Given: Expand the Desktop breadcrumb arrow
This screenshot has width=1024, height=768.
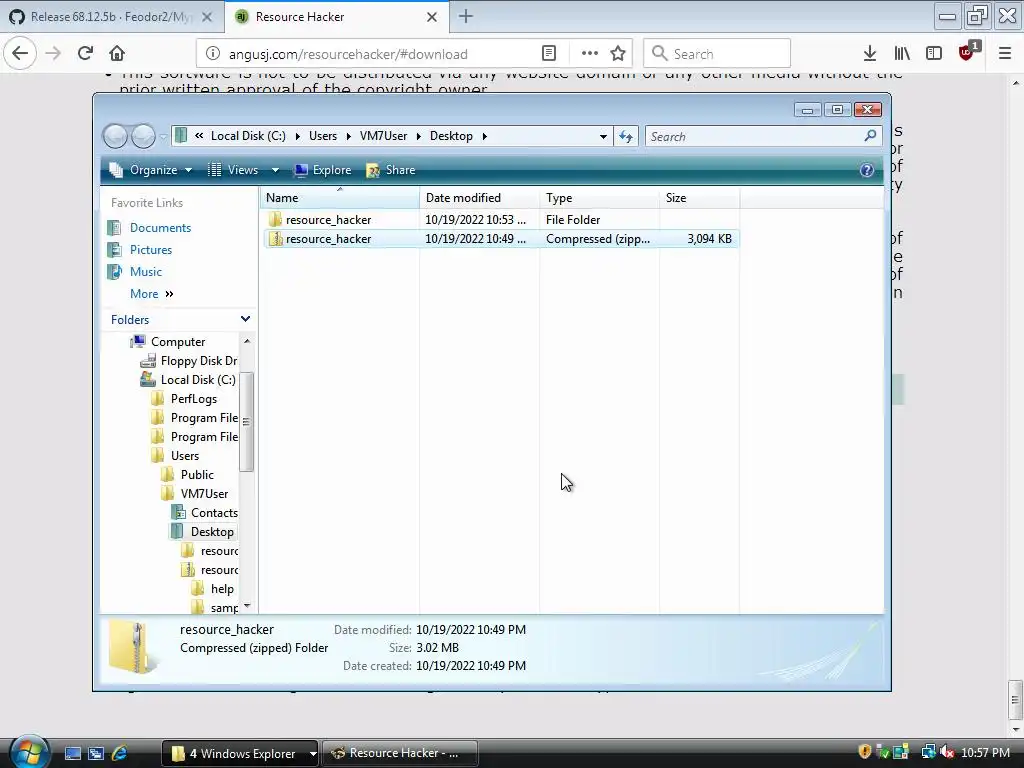Looking at the screenshot, I should tap(485, 136).
